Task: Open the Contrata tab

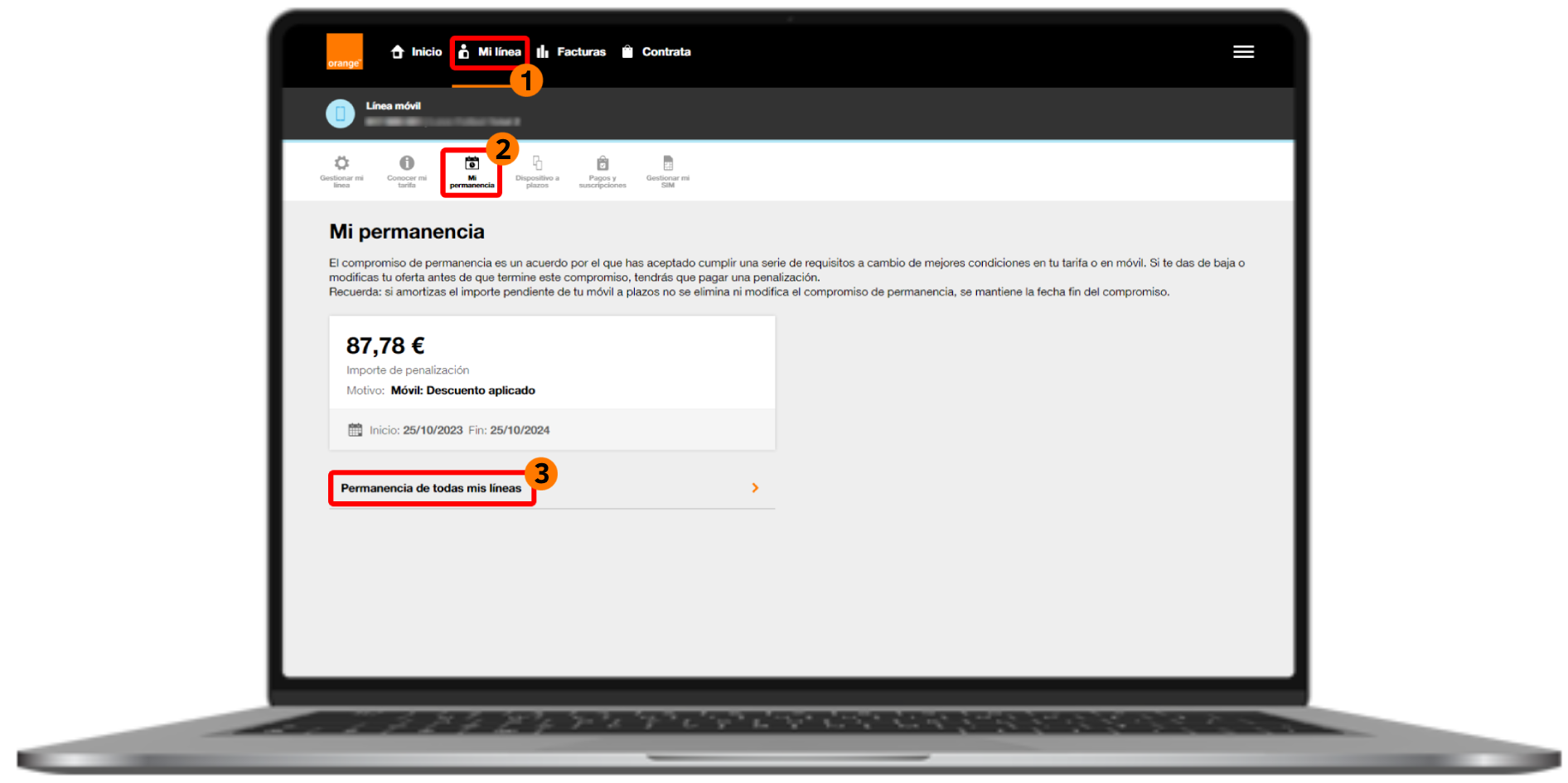Action: 656,51
